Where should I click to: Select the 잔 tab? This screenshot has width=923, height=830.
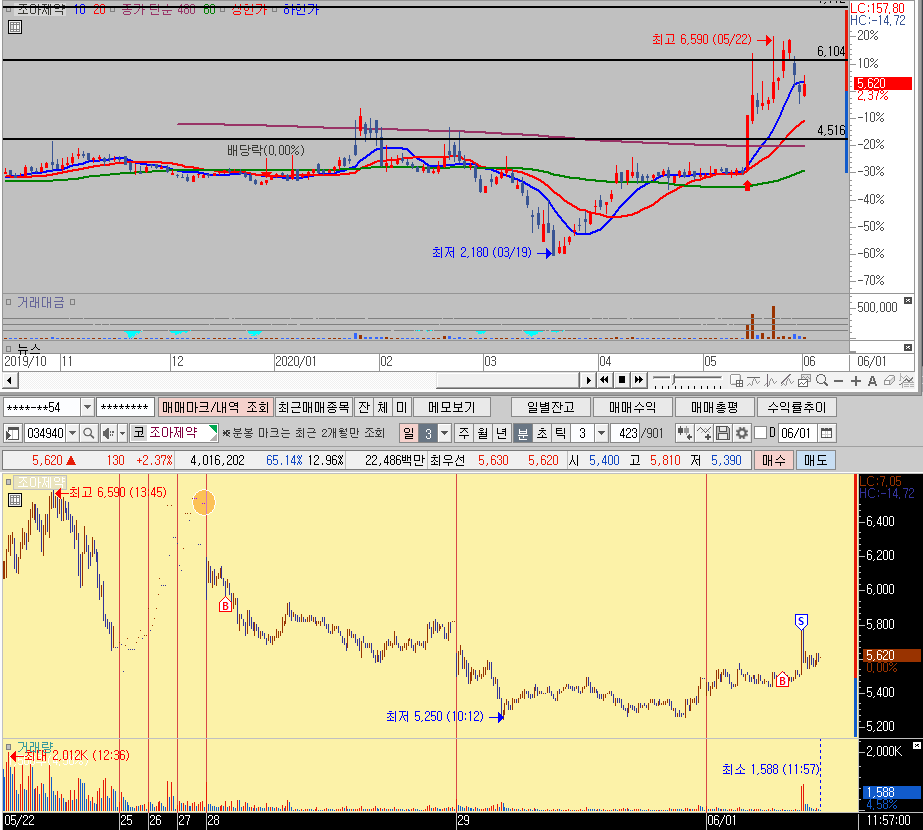pos(364,407)
